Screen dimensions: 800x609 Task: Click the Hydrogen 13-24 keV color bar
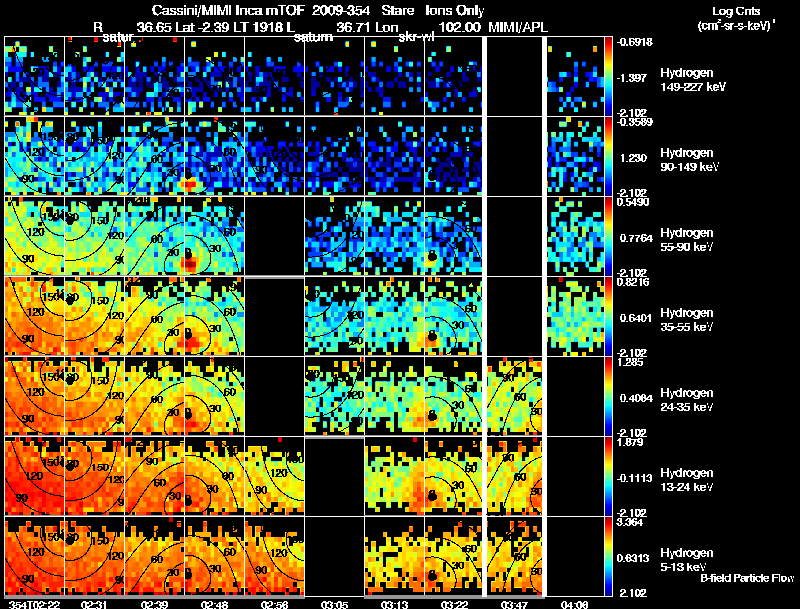[x=608, y=476]
